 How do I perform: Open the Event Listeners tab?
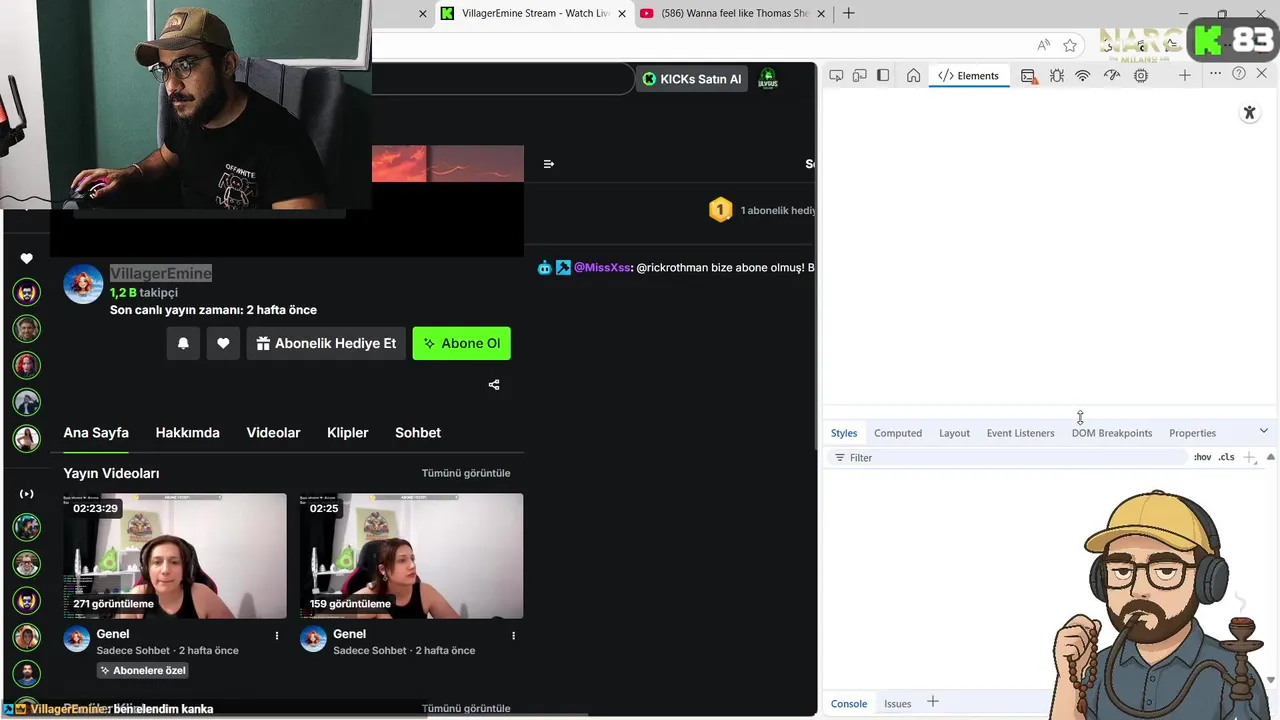[1020, 433]
